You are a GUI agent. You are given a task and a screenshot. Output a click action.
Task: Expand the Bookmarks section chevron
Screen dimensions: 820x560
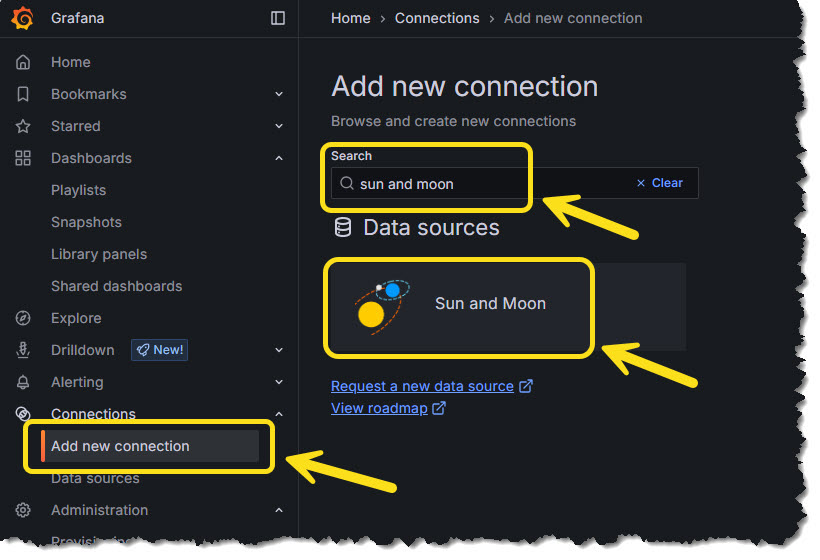(x=279, y=94)
